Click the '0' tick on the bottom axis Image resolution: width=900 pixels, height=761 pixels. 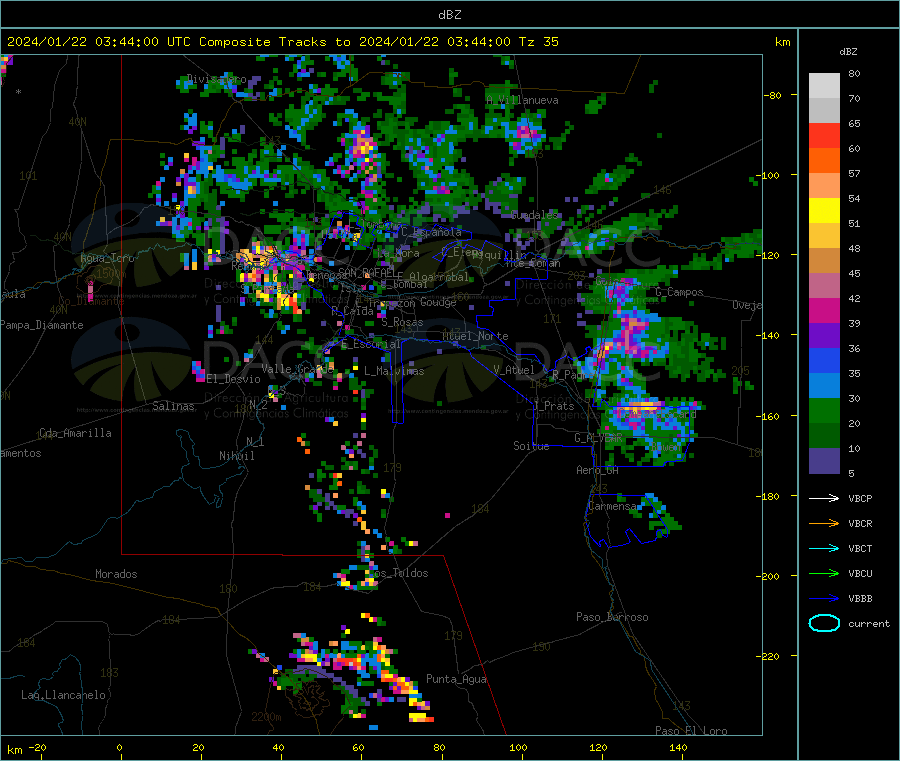point(119,748)
